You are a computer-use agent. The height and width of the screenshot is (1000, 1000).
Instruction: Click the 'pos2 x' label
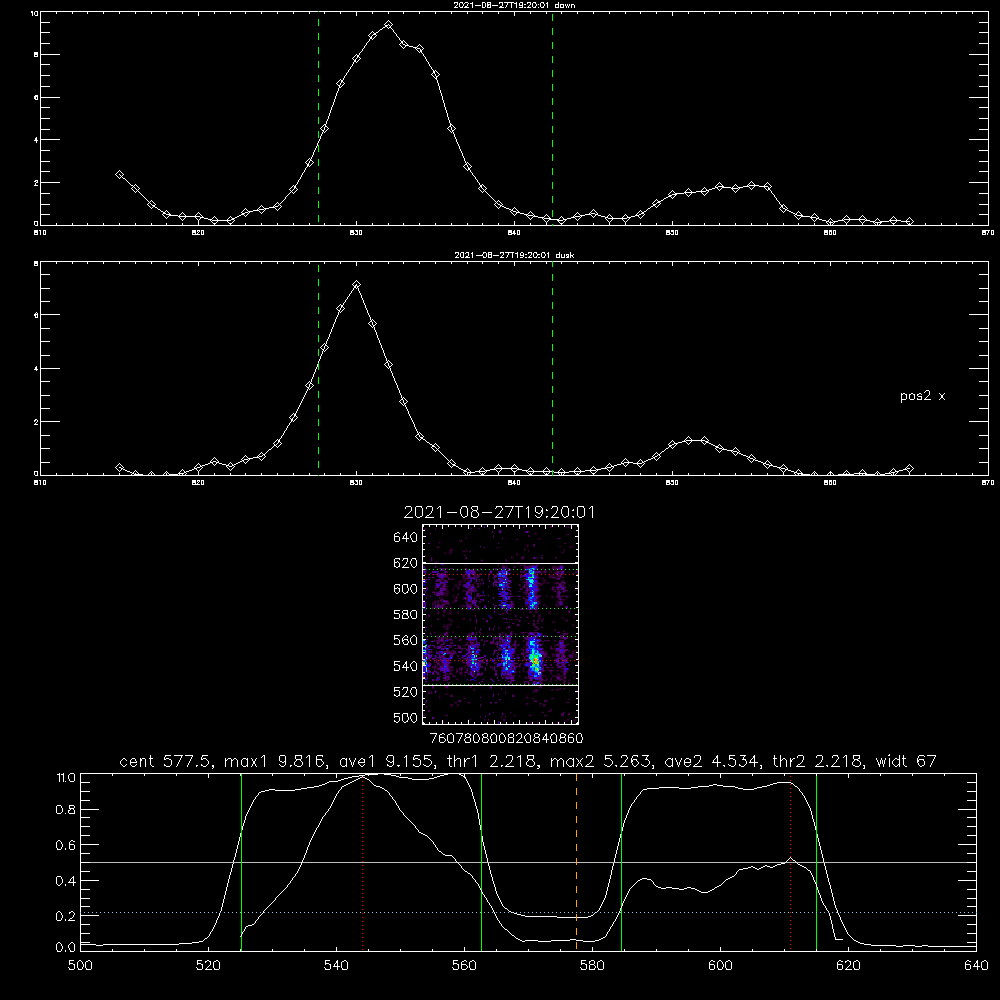tap(922, 396)
